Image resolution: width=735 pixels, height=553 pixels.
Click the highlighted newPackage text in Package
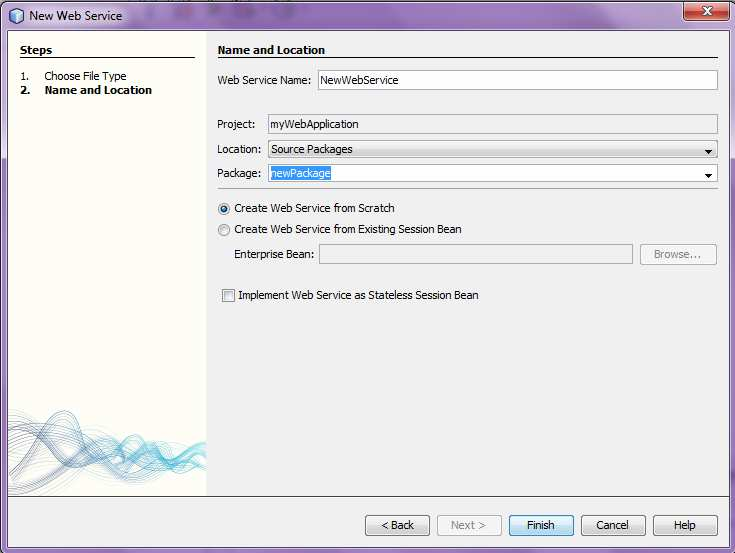300,173
